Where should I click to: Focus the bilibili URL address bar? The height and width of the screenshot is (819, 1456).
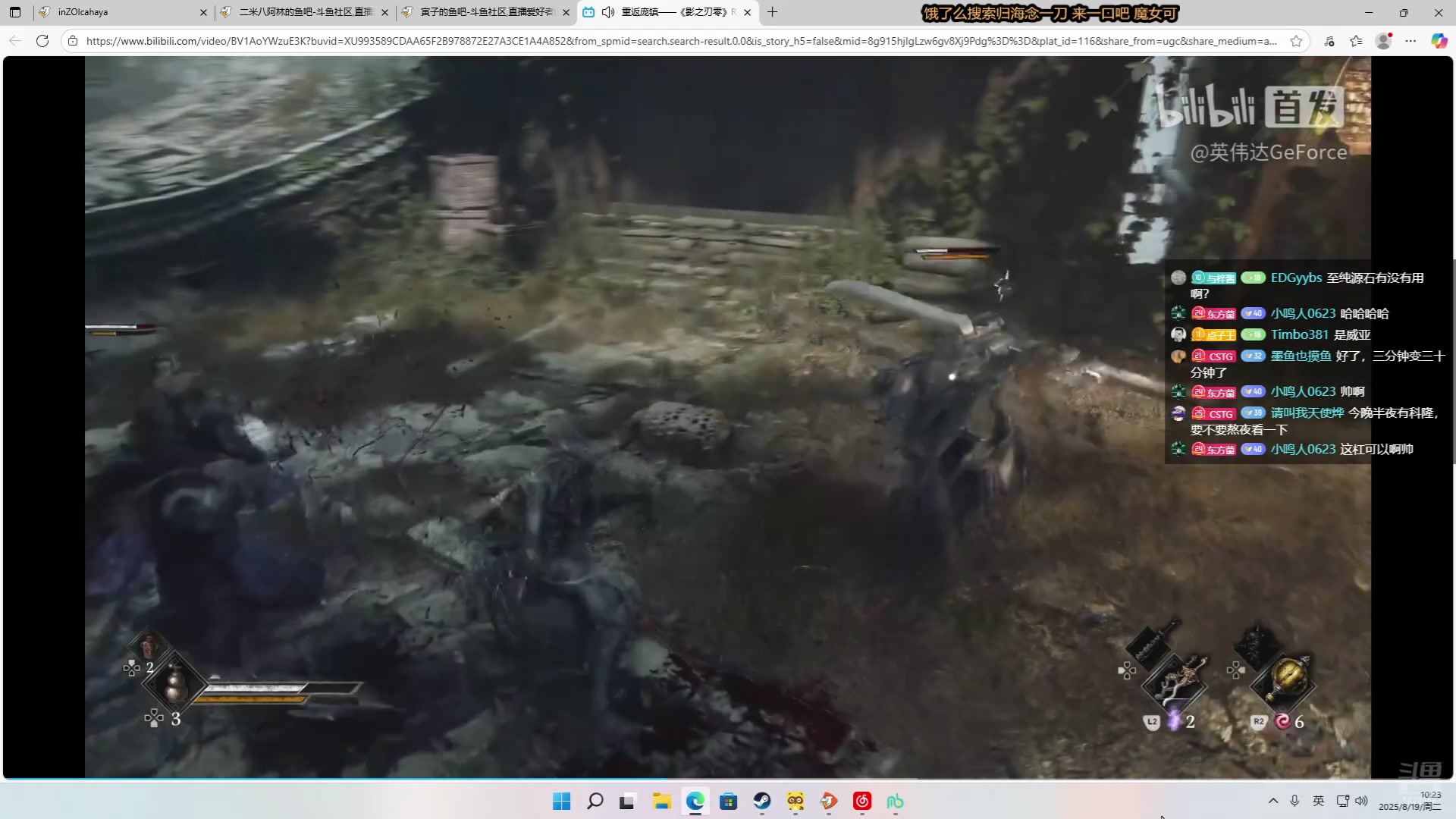(x=681, y=41)
